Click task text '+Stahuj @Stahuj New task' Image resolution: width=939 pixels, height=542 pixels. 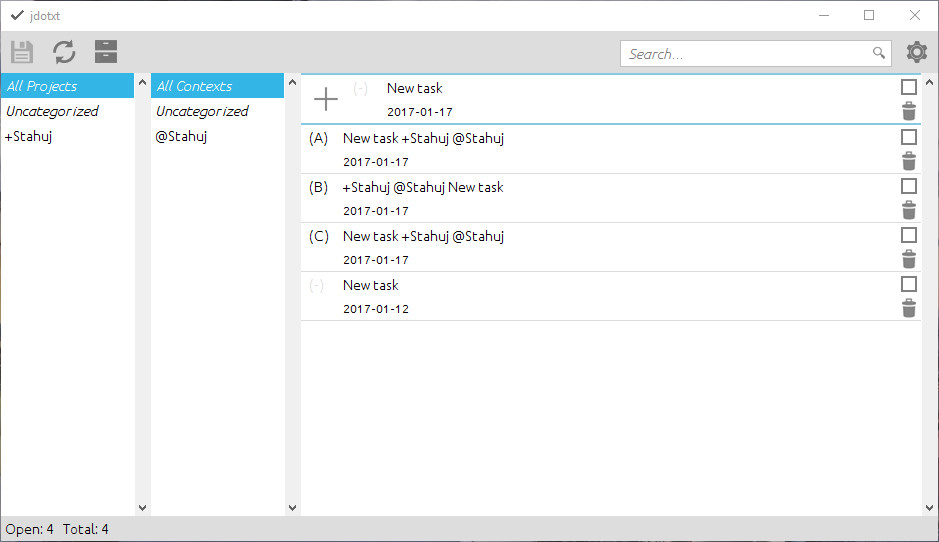[x=423, y=187]
